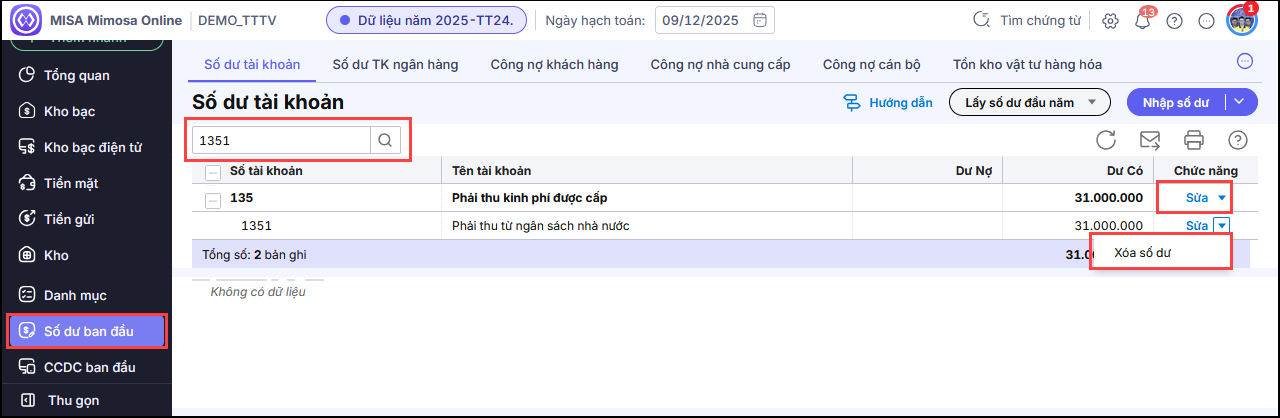Click the Tìm chứng từ text
The height and width of the screenshot is (418, 1280).
pos(1039,20)
